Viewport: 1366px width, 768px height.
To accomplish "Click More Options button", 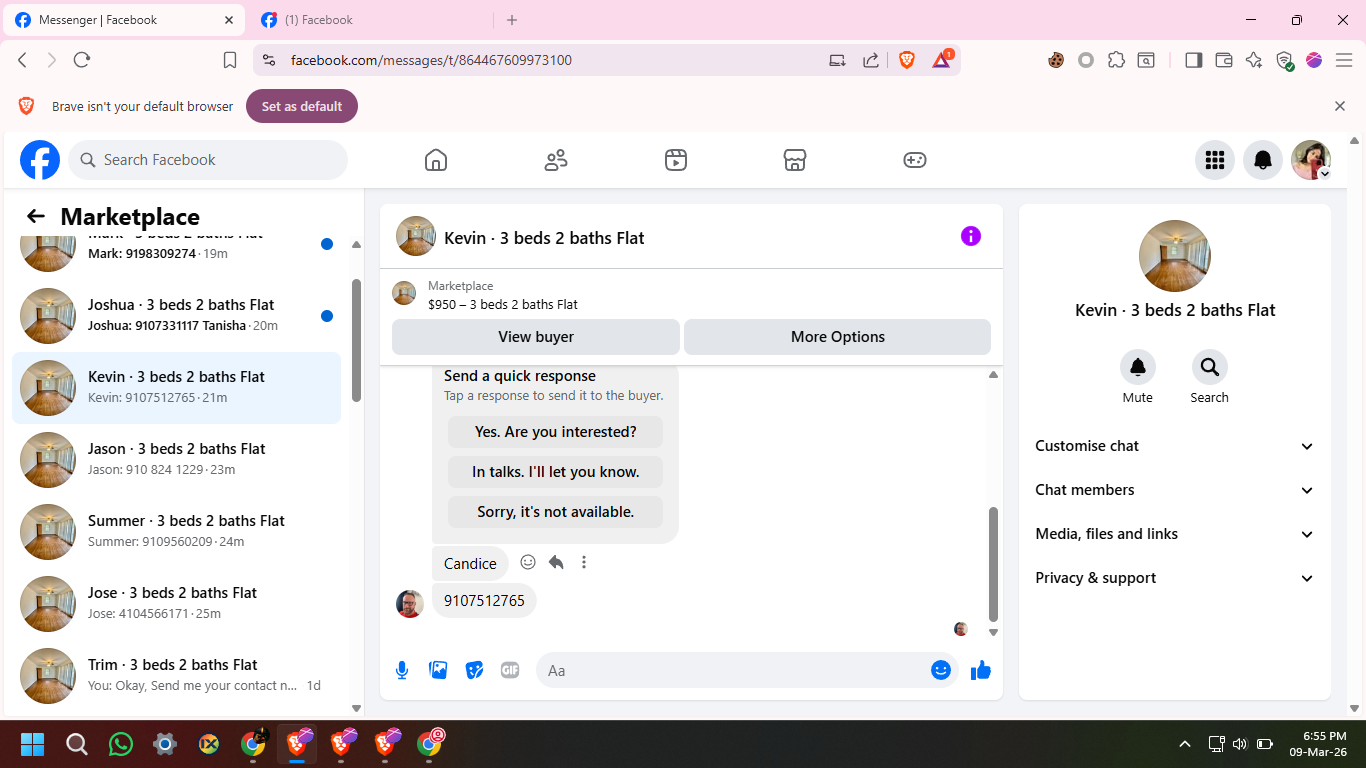I will tap(838, 337).
